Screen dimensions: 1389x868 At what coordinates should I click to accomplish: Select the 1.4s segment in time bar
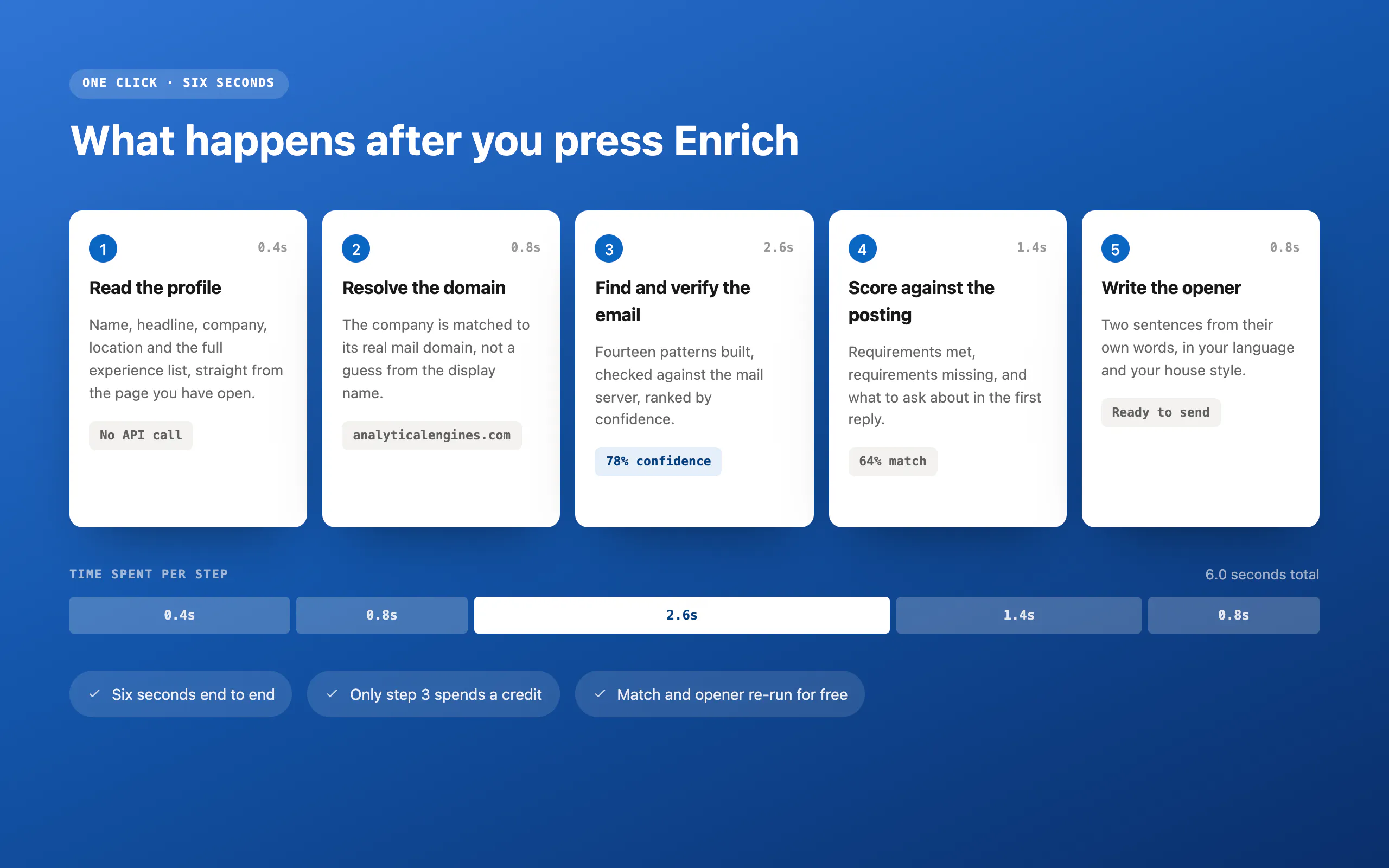coord(1018,615)
